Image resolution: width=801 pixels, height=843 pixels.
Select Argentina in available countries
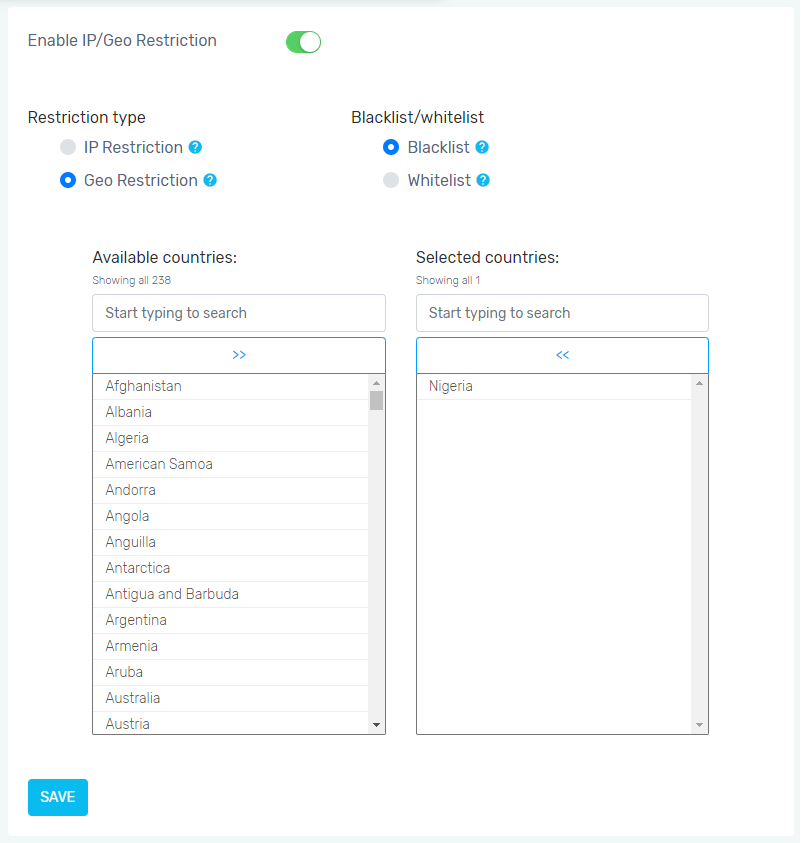[231, 620]
